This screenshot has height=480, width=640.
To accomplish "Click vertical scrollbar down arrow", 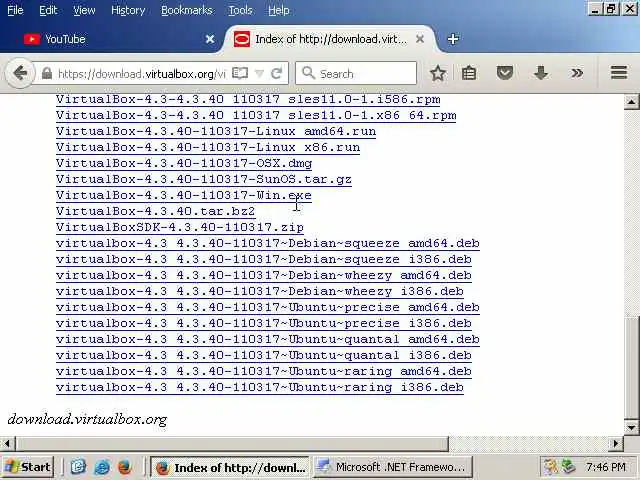I will point(631,427).
